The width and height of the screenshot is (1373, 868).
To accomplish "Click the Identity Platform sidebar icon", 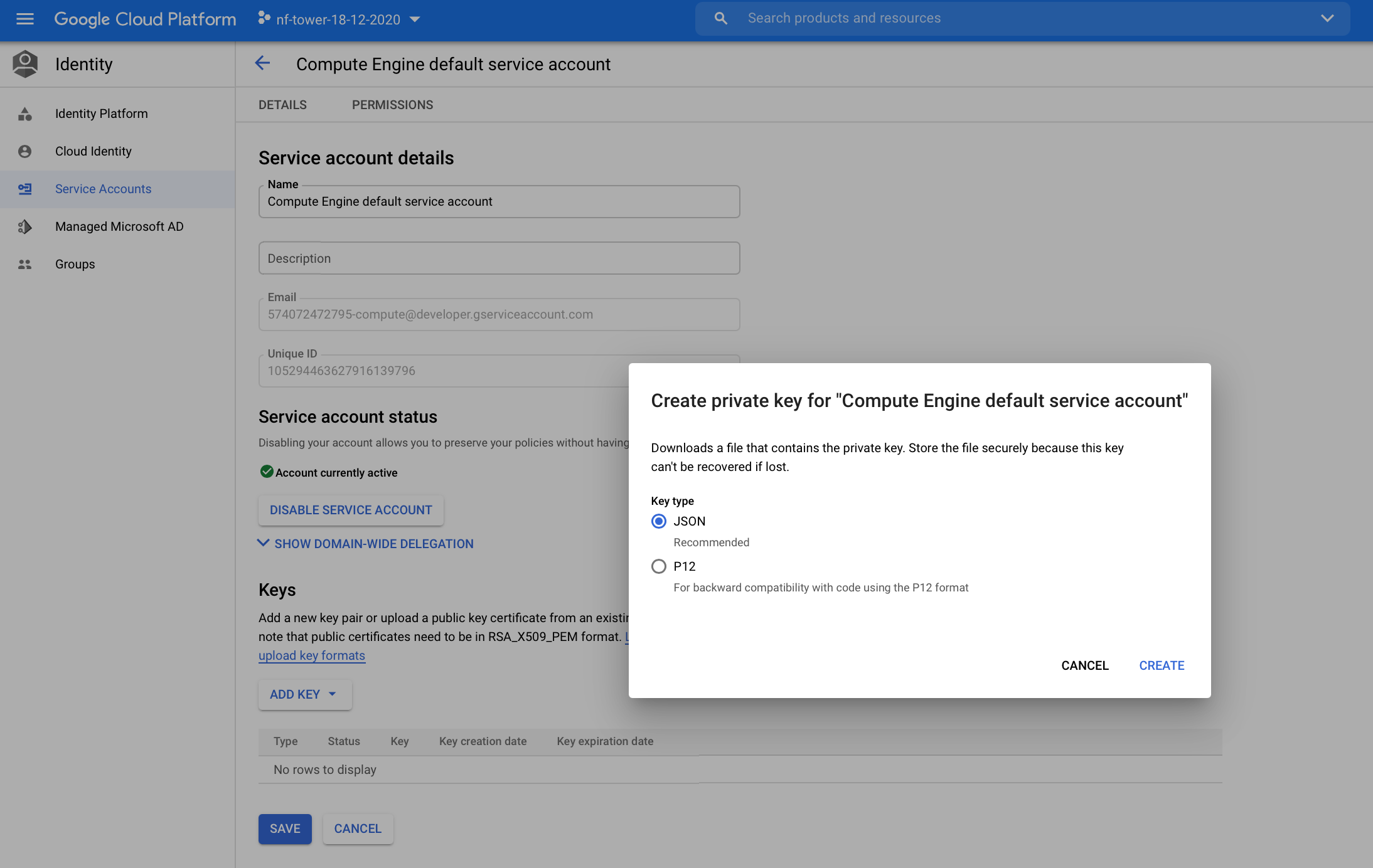I will [x=25, y=114].
